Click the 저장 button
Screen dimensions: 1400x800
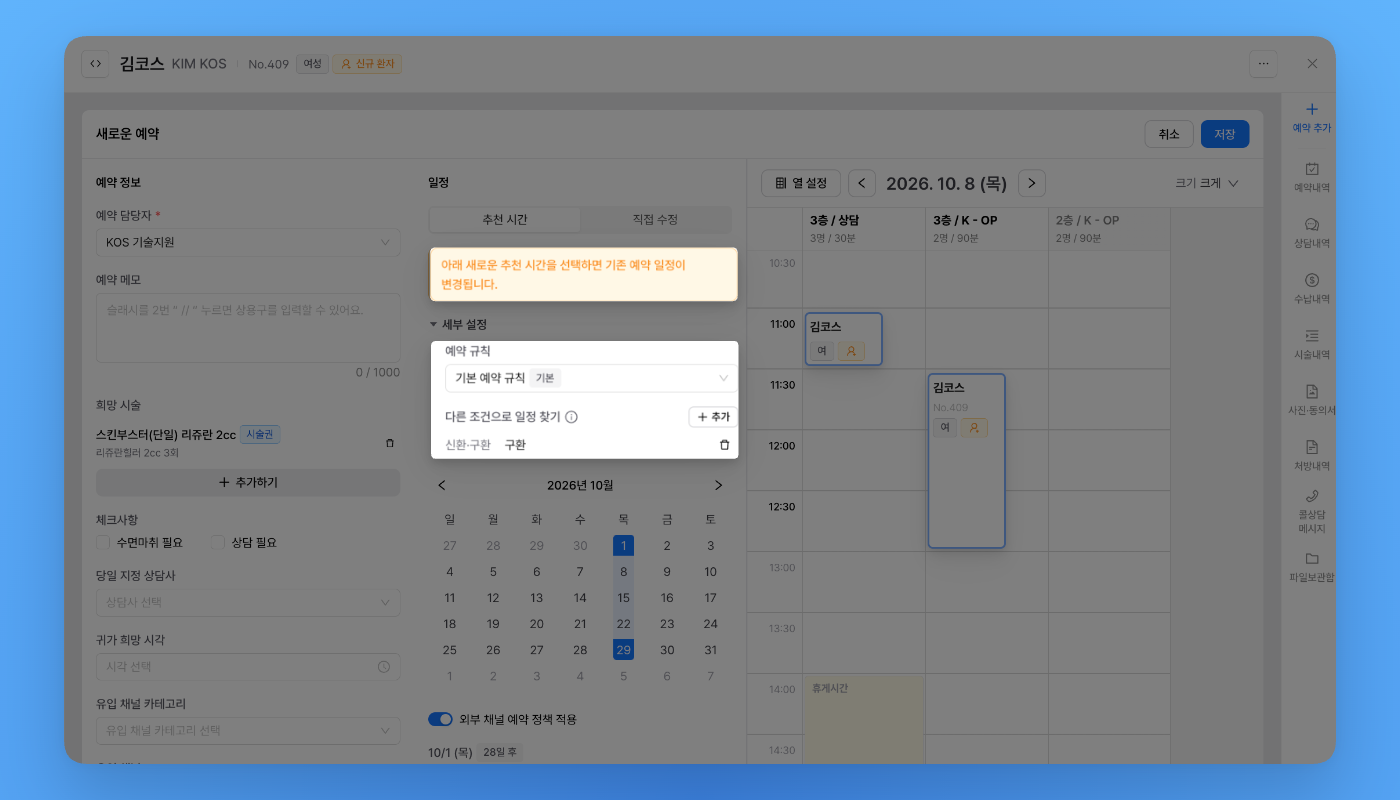click(1225, 134)
